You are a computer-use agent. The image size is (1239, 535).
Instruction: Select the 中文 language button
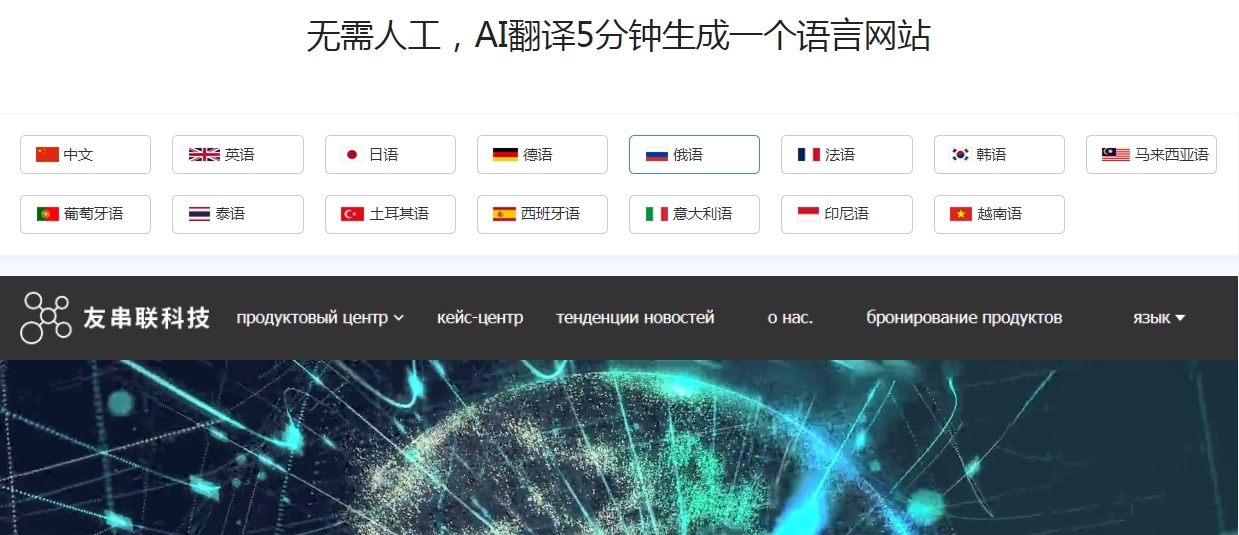85,155
